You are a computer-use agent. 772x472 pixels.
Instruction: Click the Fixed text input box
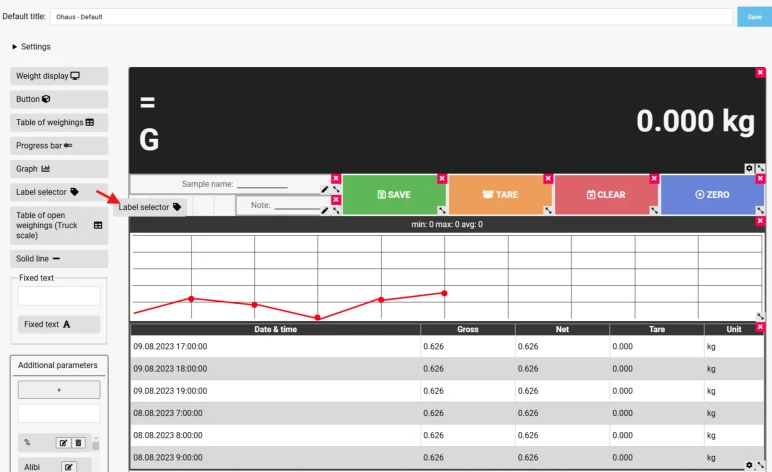tap(59, 296)
